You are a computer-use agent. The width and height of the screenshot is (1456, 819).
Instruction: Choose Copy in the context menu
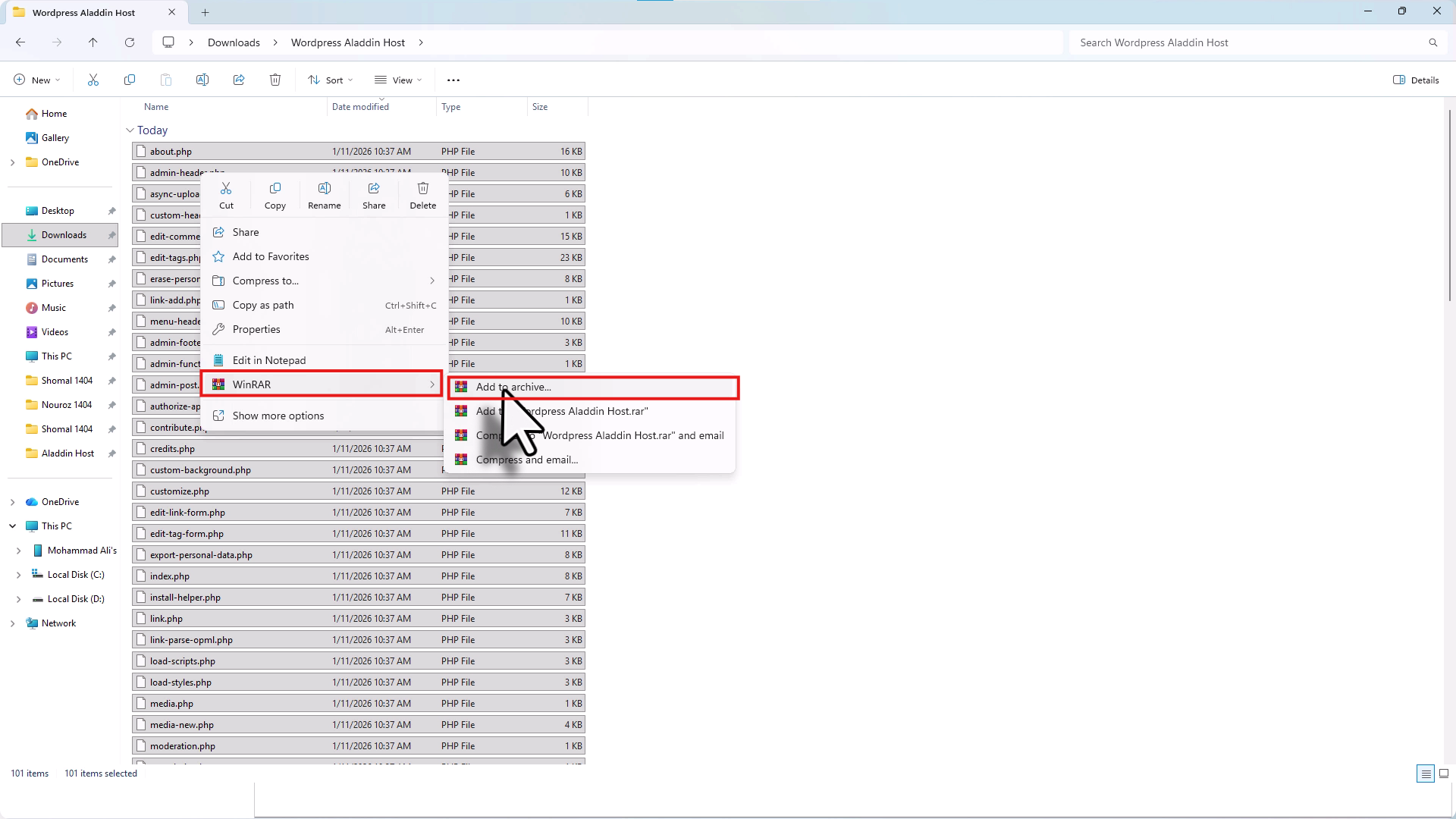(275, 195)
